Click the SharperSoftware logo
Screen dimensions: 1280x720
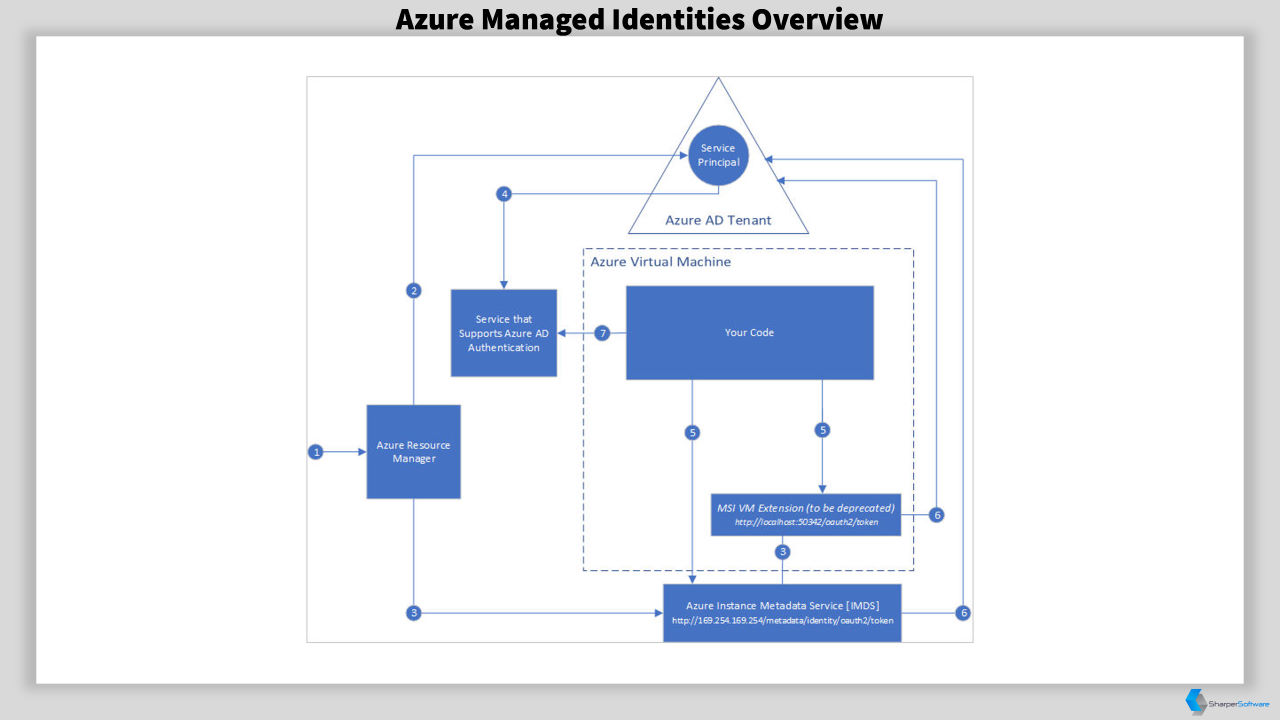point(1227,702)
